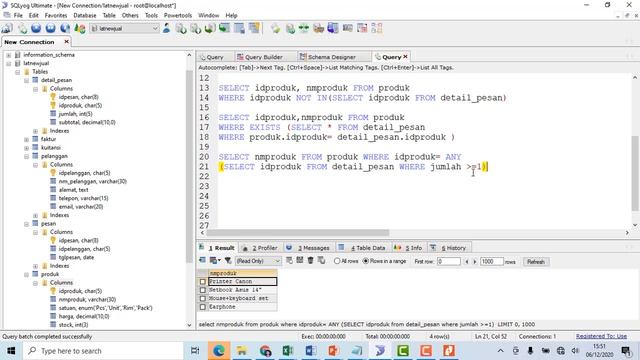This screenshot has width=640, height=360.
Task: Click the delete row trash icon
Action: [x=311, y=260]
